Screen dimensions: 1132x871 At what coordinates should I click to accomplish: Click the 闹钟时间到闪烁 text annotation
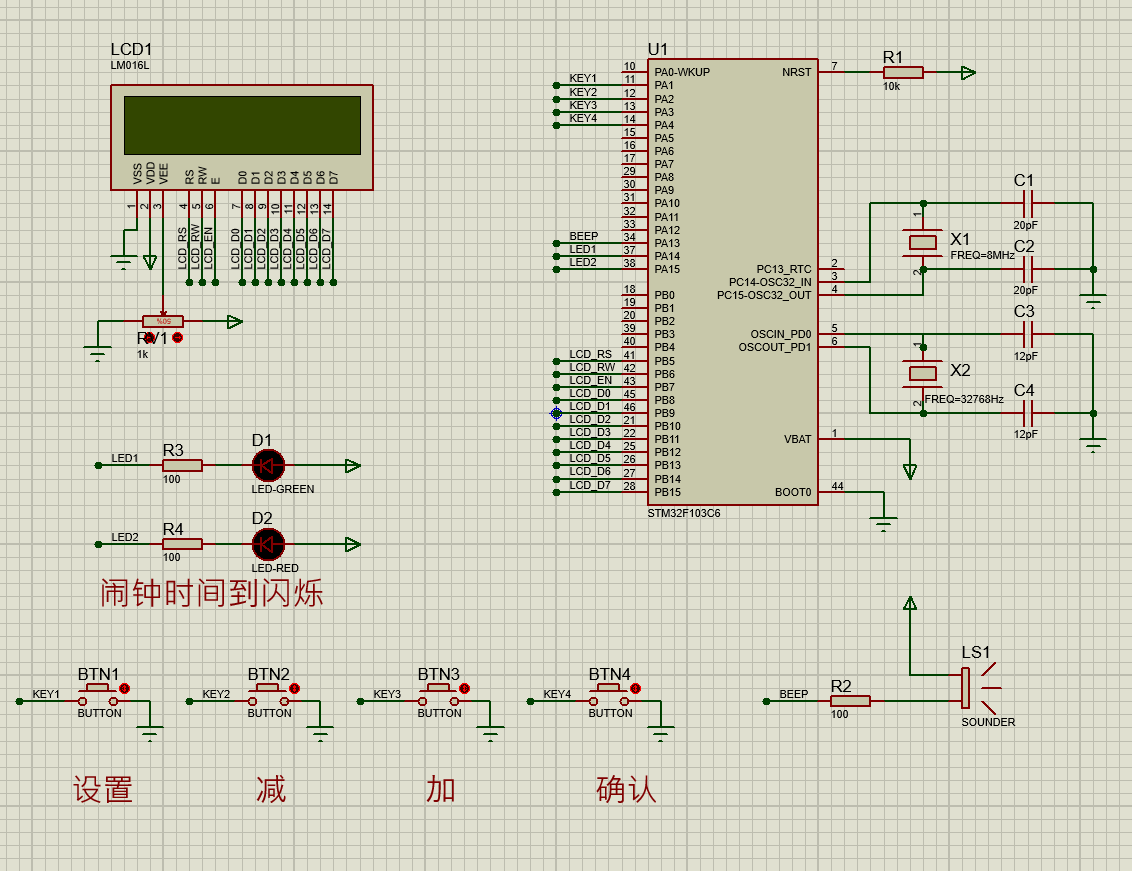click(x=212, y=593)
